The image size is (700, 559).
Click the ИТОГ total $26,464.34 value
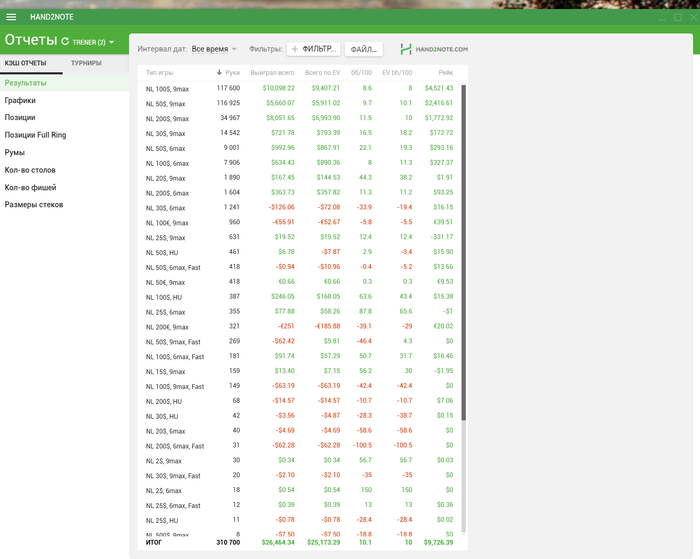(x=278, y=542)
